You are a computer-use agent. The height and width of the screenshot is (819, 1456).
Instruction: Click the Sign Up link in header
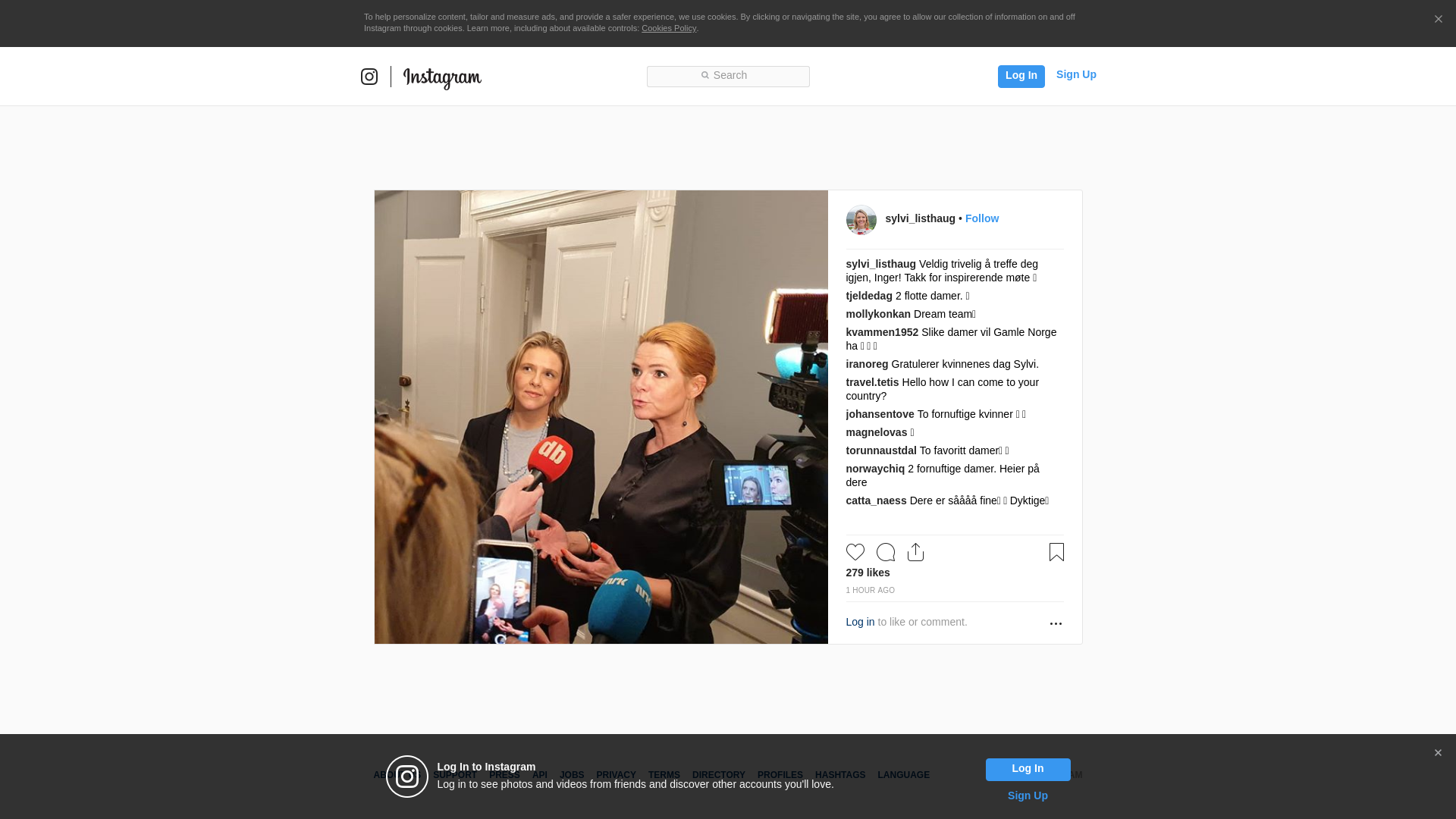tap(1076, 74)
